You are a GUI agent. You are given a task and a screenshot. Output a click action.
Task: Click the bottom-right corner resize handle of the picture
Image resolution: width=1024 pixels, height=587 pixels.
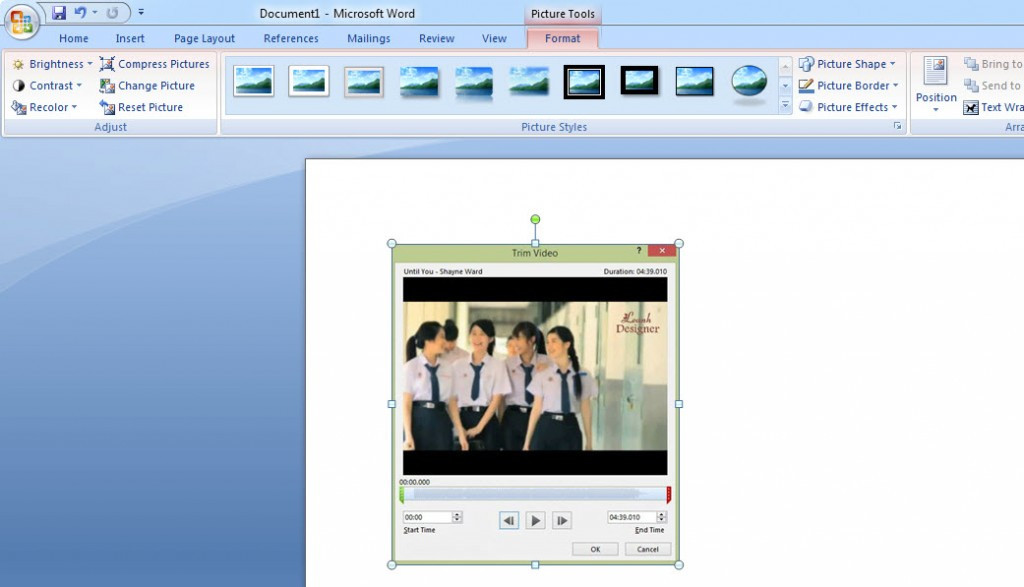[679, 565]
